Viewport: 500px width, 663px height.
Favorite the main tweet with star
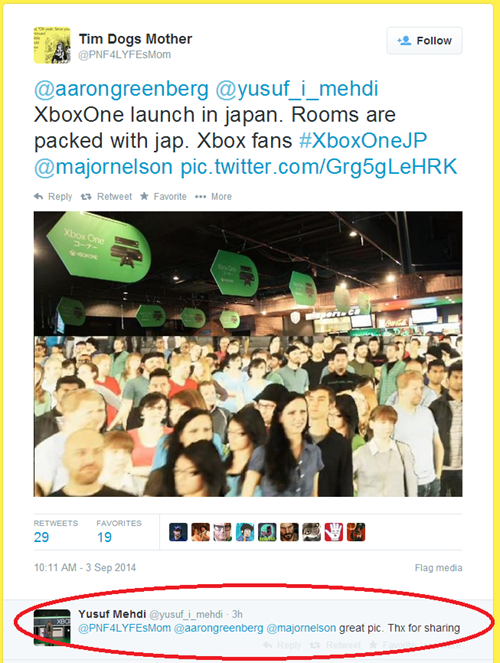click(163, 197)
